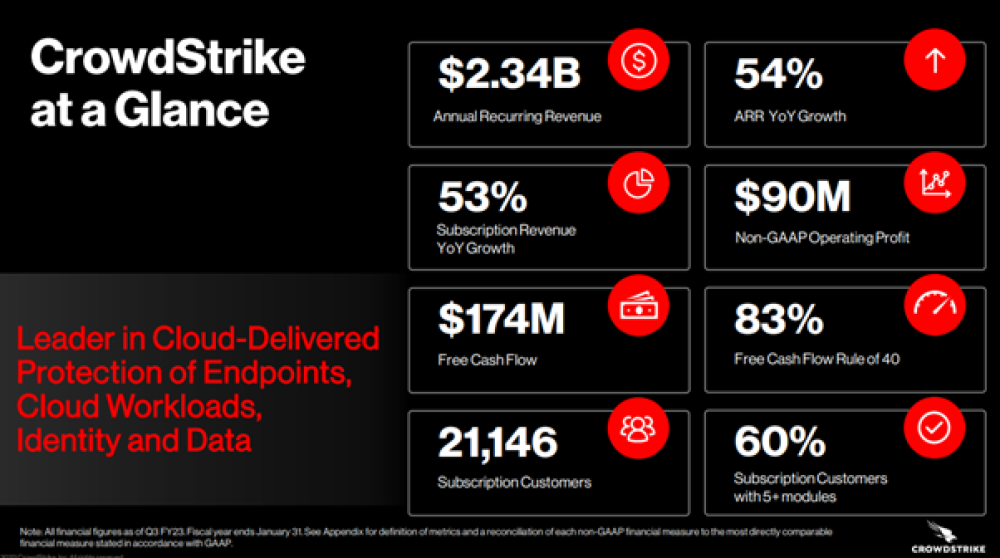Click the footnote about Q3 FY23 figures
The image size is (1000, 558).
click(425, 537)
